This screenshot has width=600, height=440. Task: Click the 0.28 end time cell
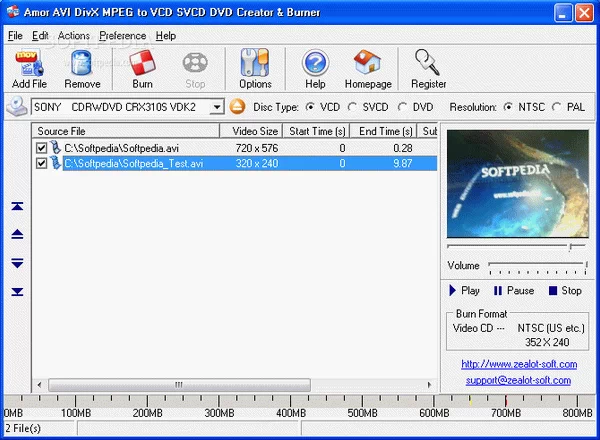tap(403, 148)
